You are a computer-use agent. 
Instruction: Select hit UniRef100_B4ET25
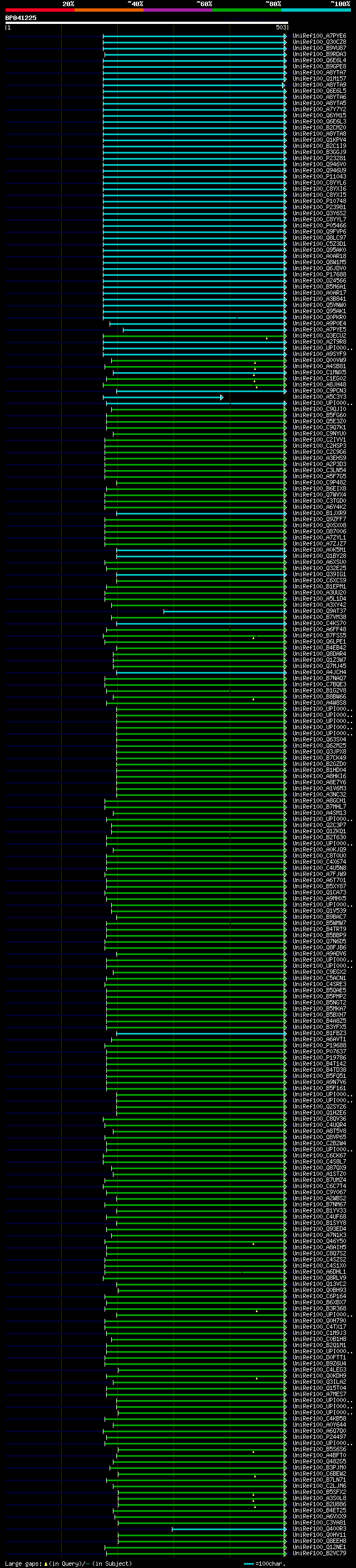click(319, 1510)
